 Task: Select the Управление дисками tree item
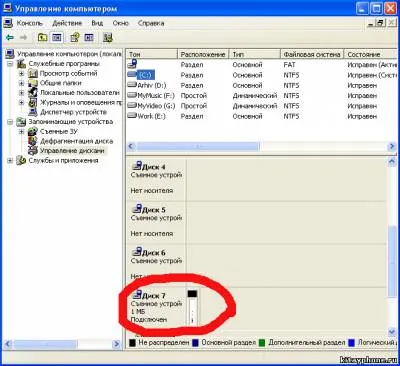click(72, 151)
